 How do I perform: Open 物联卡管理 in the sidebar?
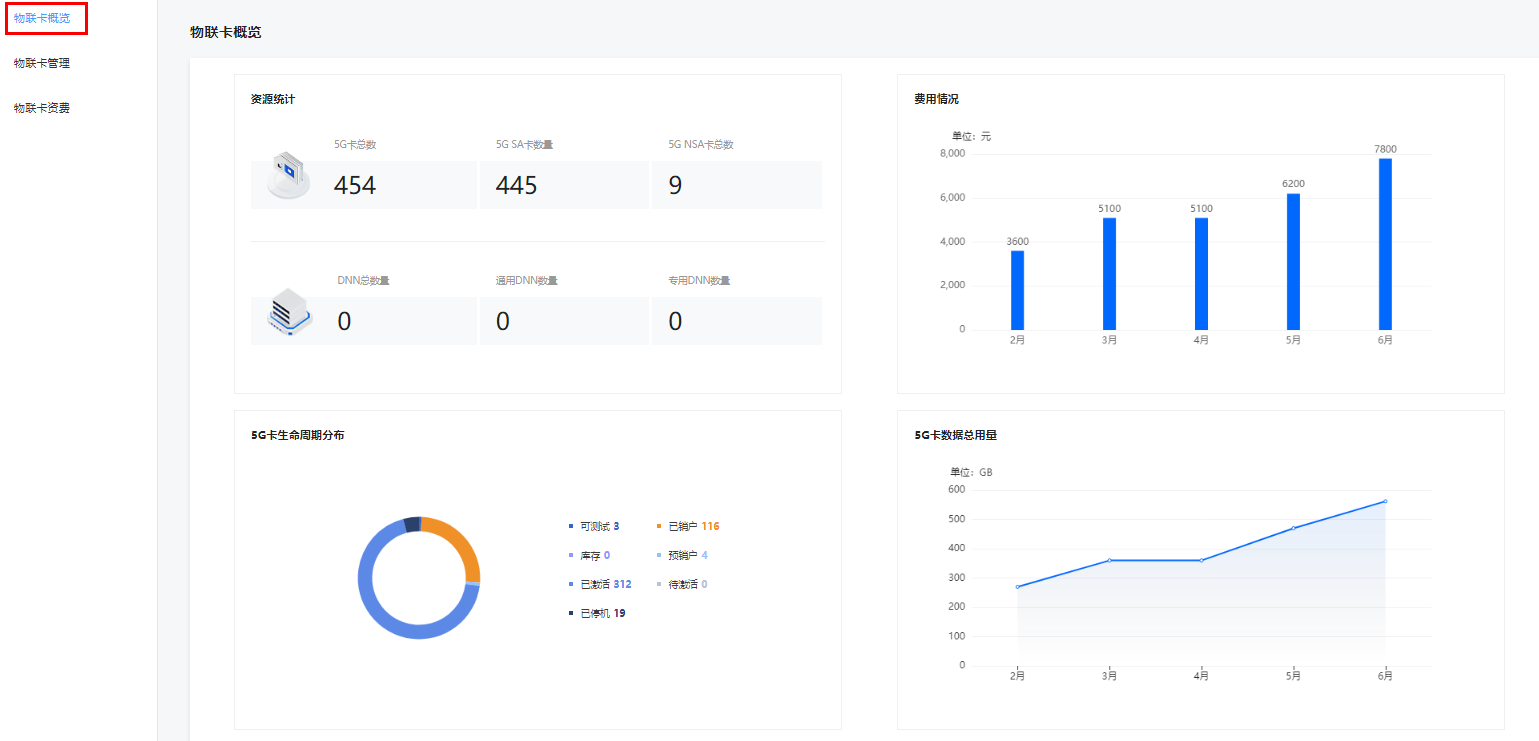[x=42, y=63]
